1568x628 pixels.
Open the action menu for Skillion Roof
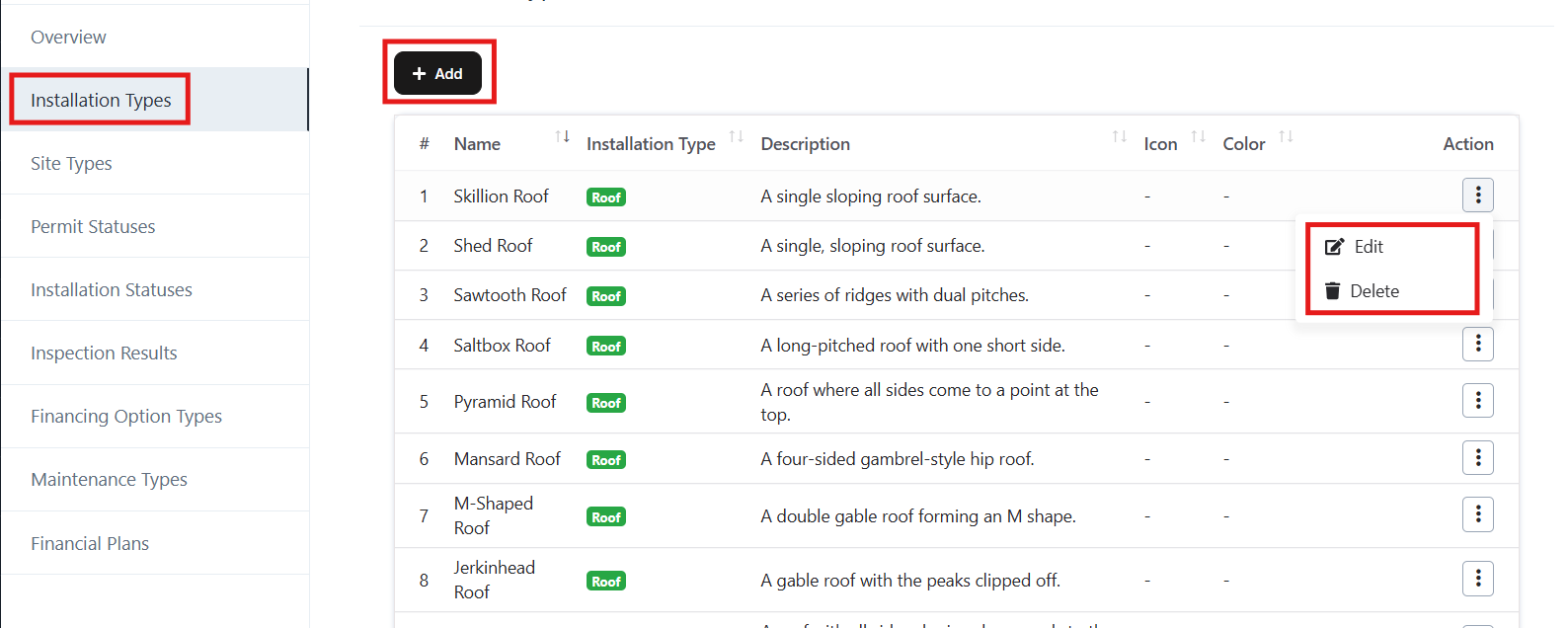[x=1477, y=196]
